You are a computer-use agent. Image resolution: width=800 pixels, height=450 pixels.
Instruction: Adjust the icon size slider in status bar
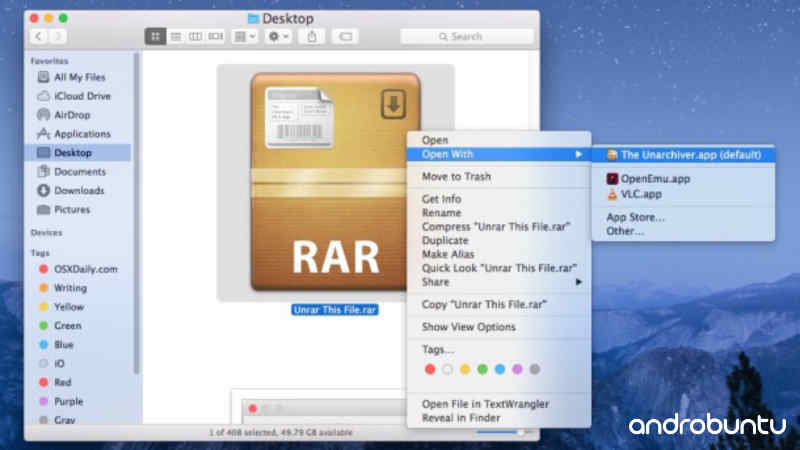[x=502, y=433]
